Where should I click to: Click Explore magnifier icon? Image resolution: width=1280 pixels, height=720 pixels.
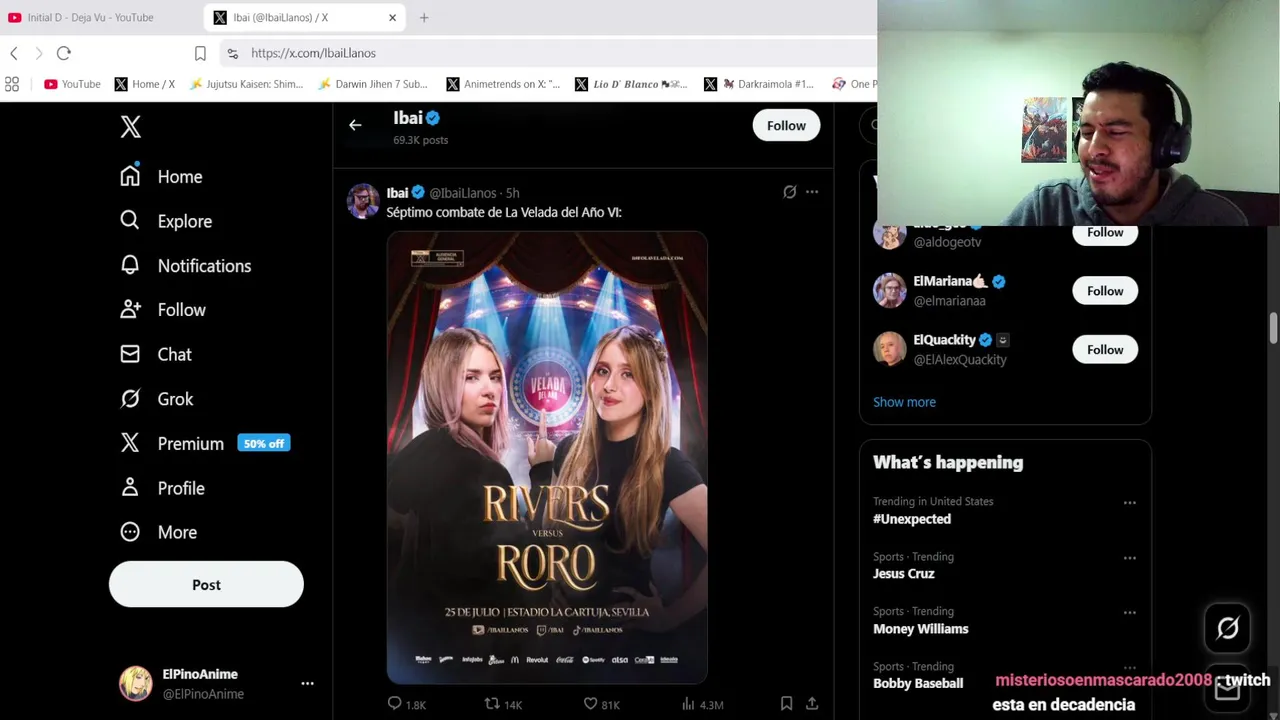point(130,220)
